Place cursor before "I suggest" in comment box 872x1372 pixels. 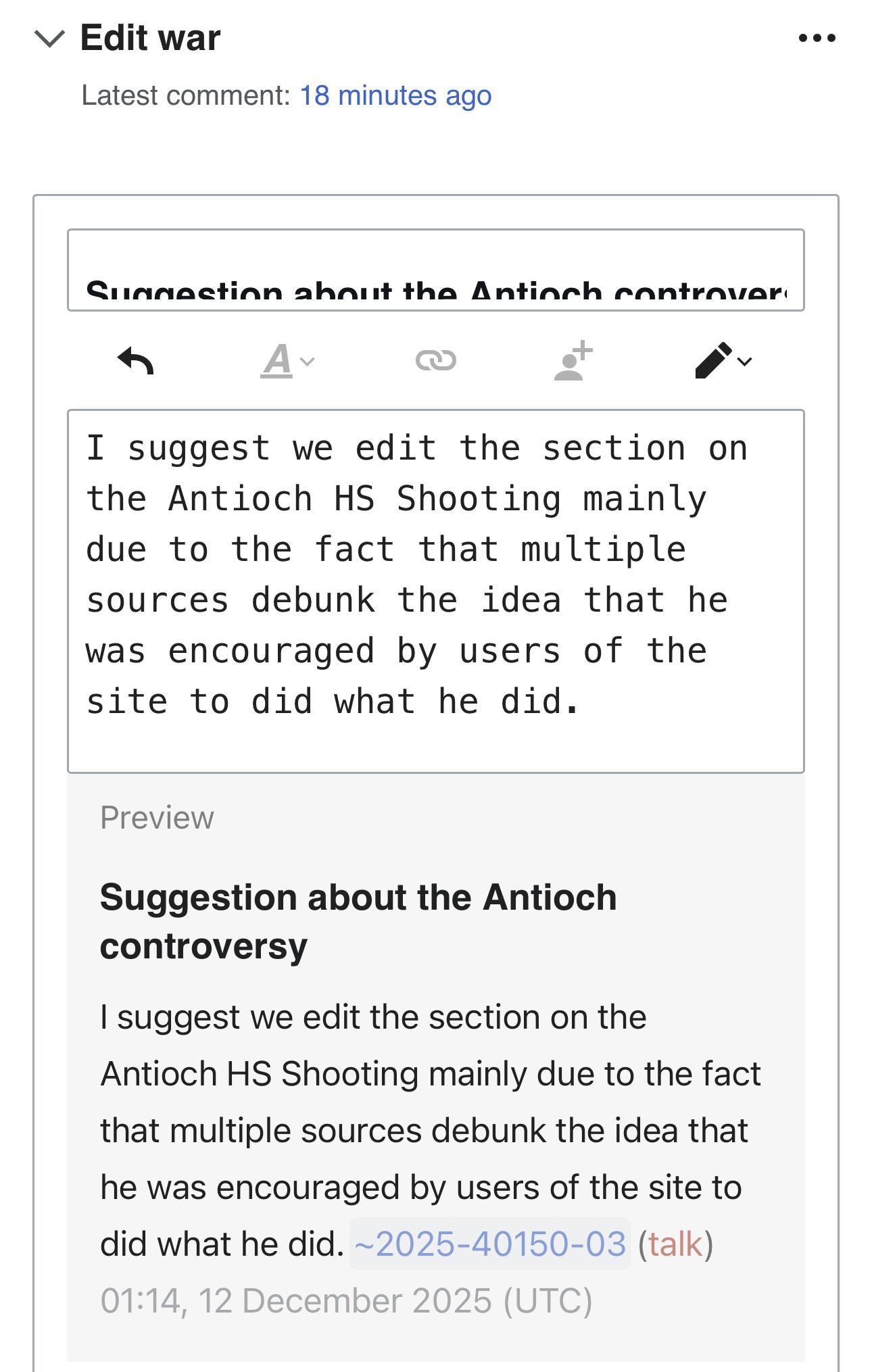point(87,449)
